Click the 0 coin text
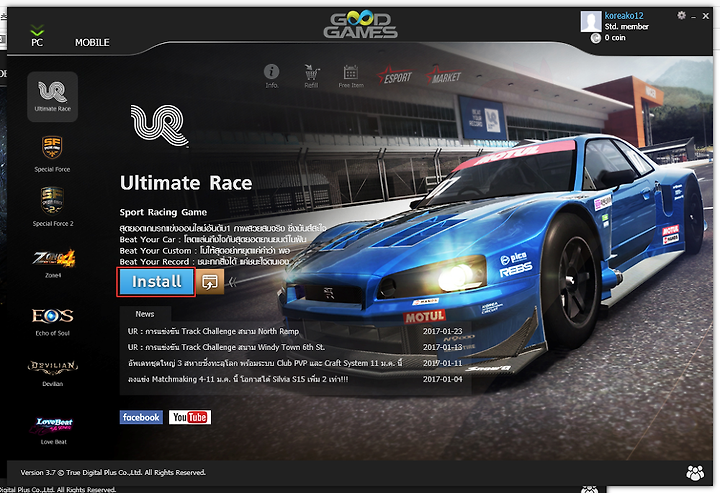 tap(615, 38)
